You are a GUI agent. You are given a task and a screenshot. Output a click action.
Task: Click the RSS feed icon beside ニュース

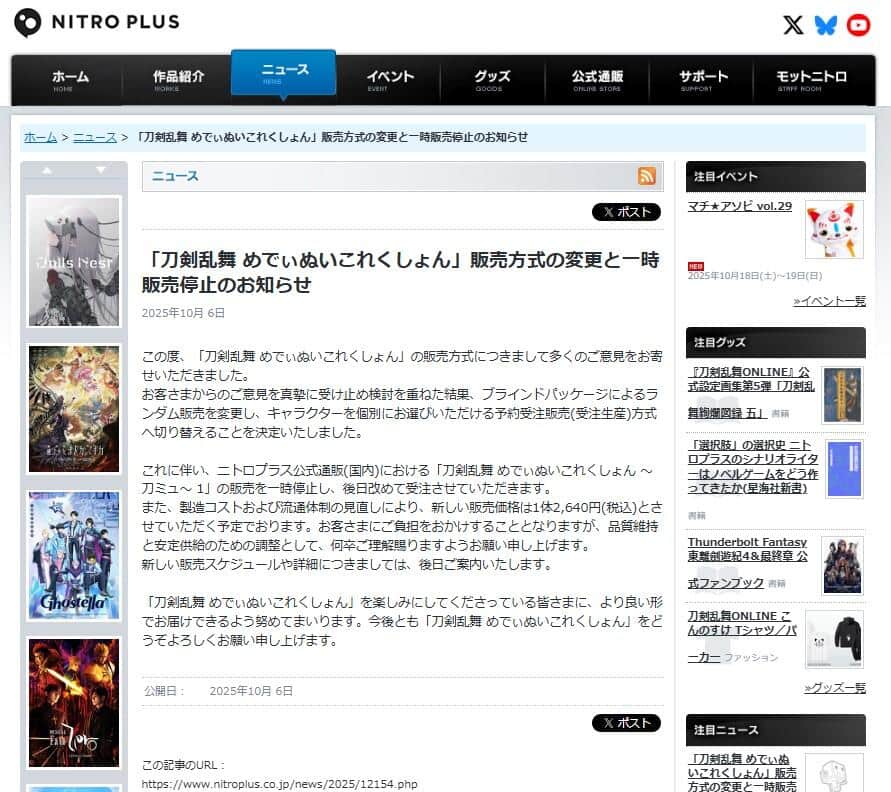(x=647, y=176)
